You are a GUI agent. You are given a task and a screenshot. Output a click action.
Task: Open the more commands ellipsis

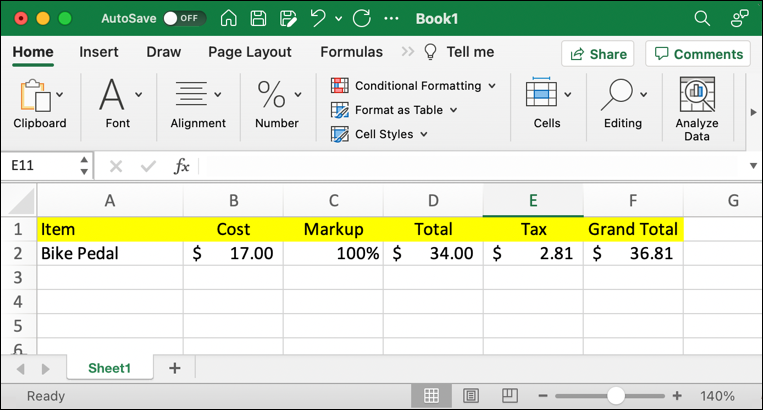tap(391, 19)
